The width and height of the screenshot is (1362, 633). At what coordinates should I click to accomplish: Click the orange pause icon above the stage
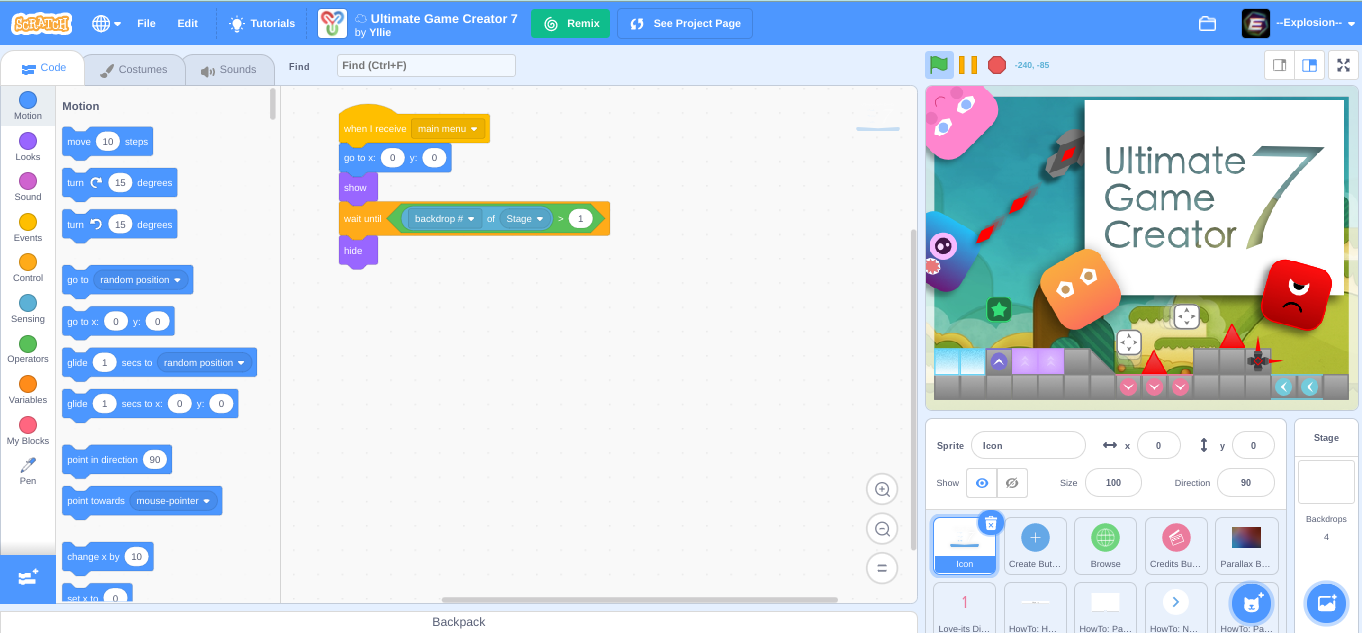pos(968,64)
